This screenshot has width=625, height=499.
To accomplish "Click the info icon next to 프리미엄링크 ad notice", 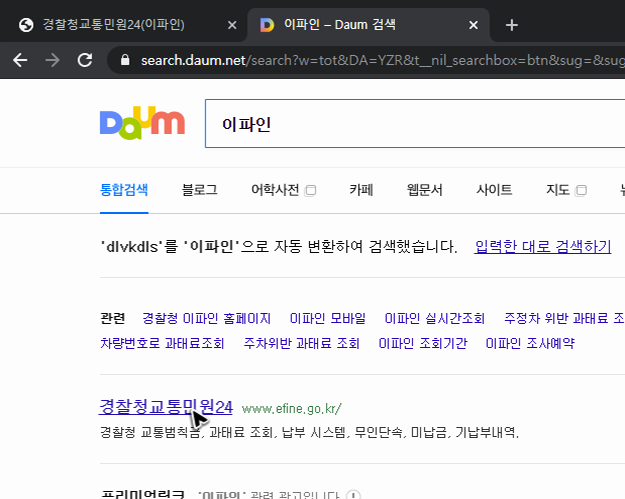I will (353, 495).
